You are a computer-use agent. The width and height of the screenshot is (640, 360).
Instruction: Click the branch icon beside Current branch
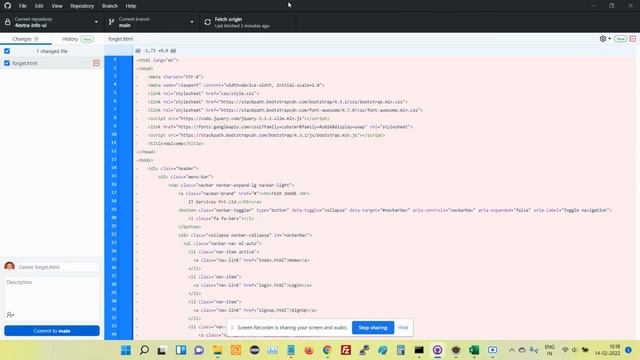111,22
